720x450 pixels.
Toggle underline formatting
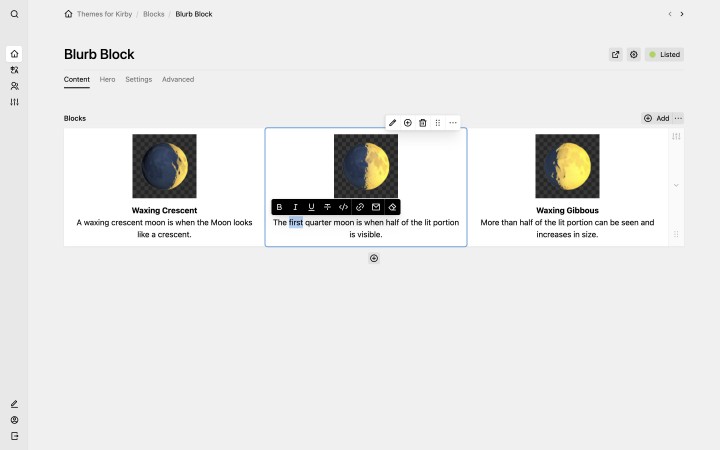click(x=311, y=207)
